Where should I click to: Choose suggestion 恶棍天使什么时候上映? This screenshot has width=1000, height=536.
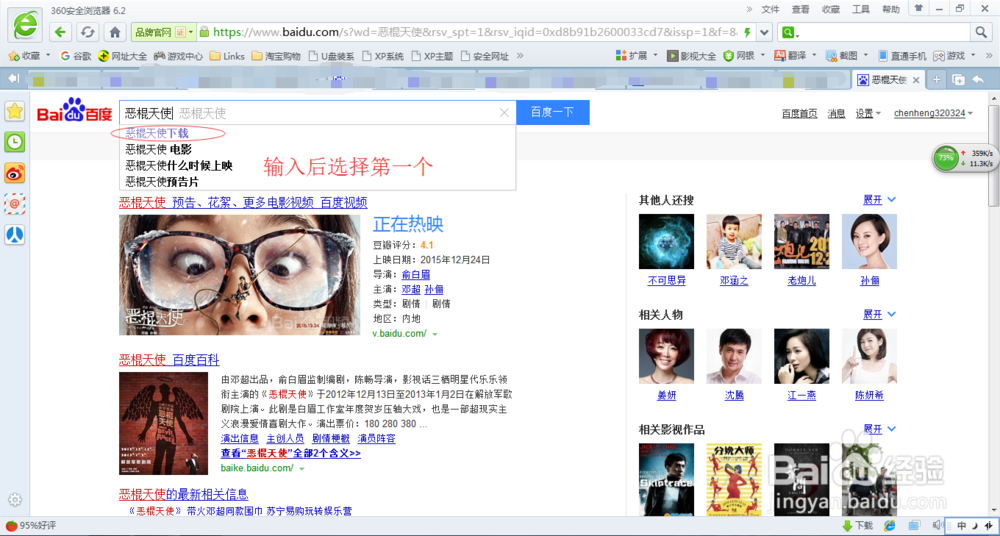[x=179, y=166]
